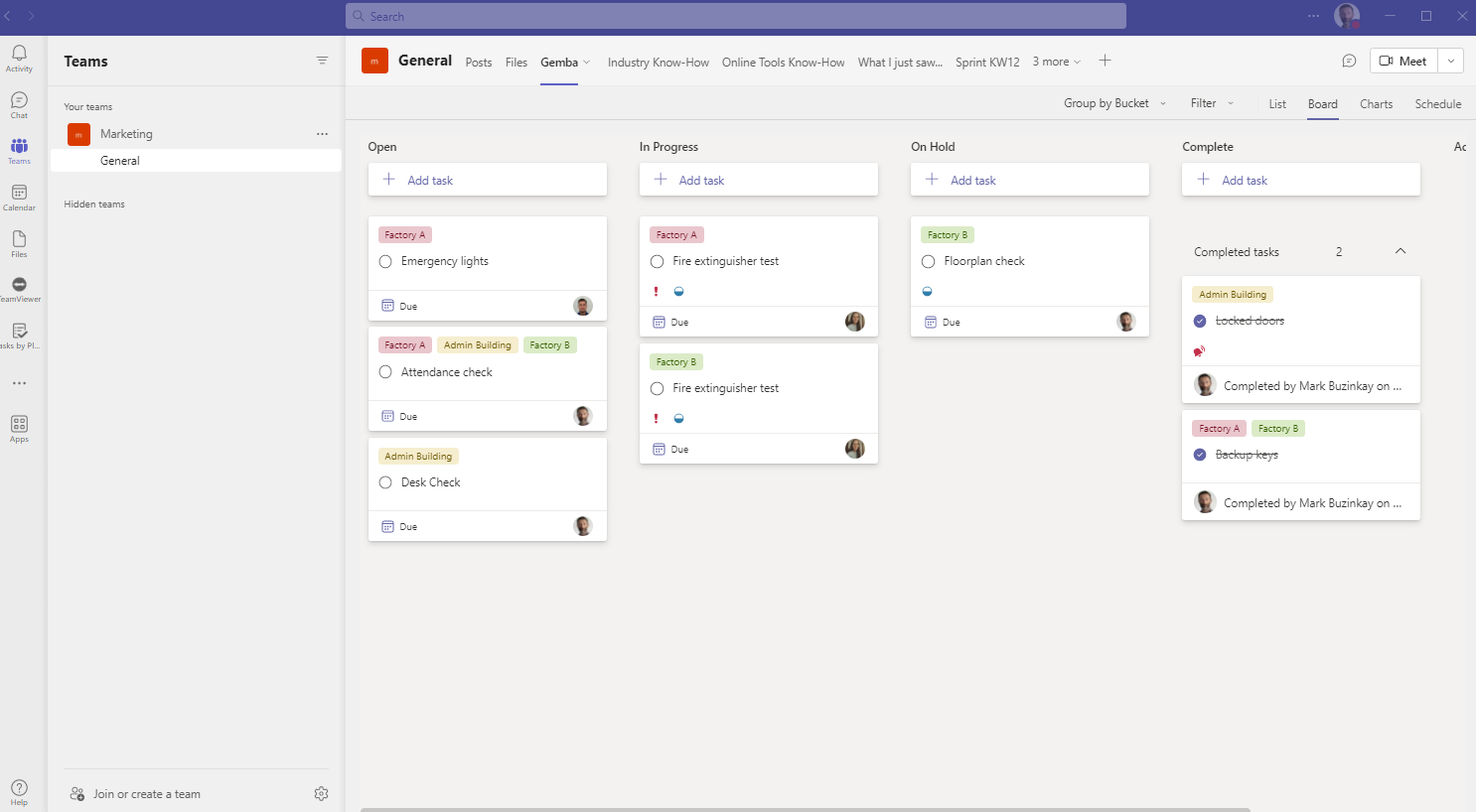Screen dimensions: 1476x812
Task: Switch to the Schedule view
Action: 1438,104
